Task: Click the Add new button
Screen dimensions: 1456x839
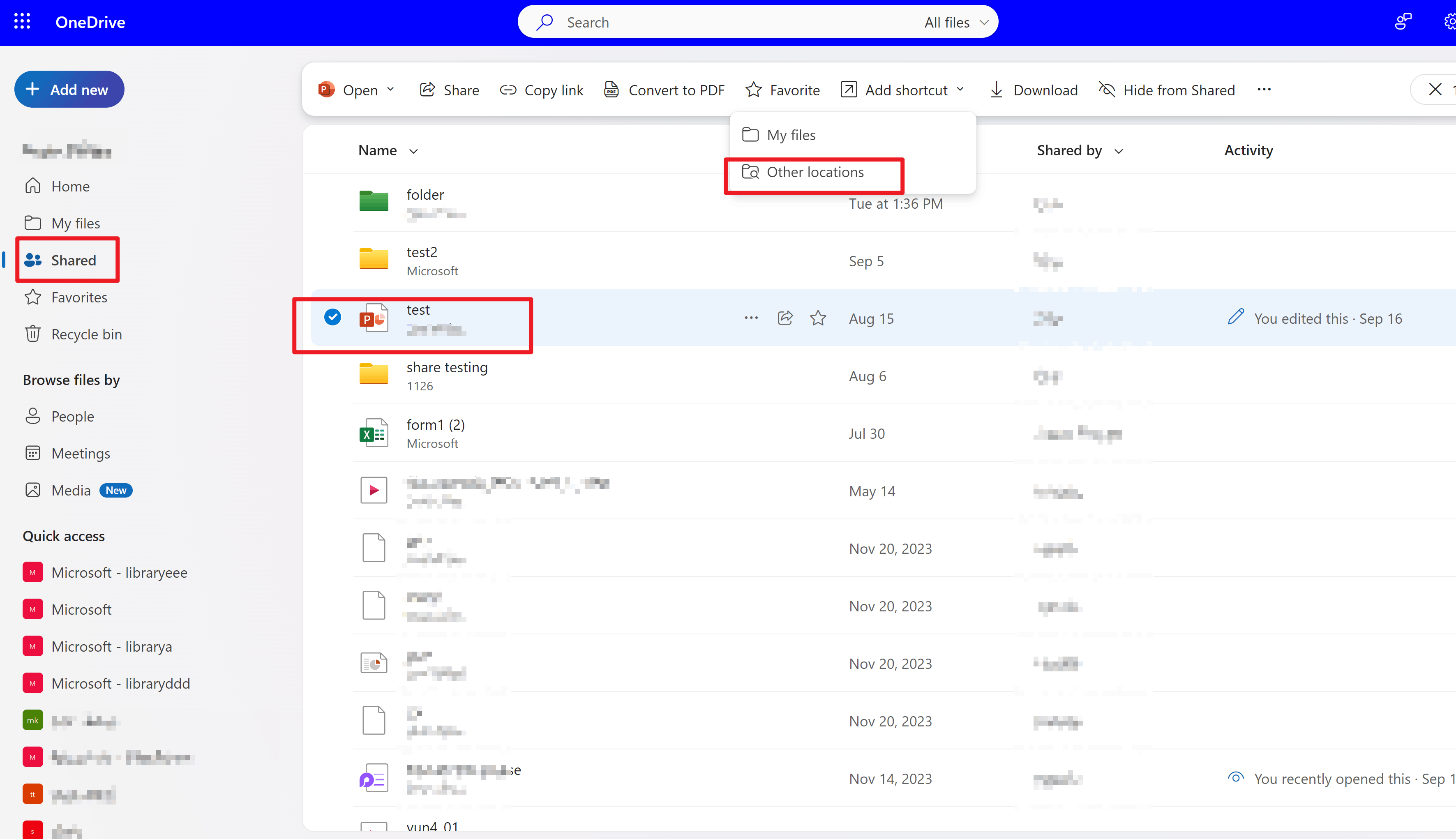Action: [x=69, y=90]
